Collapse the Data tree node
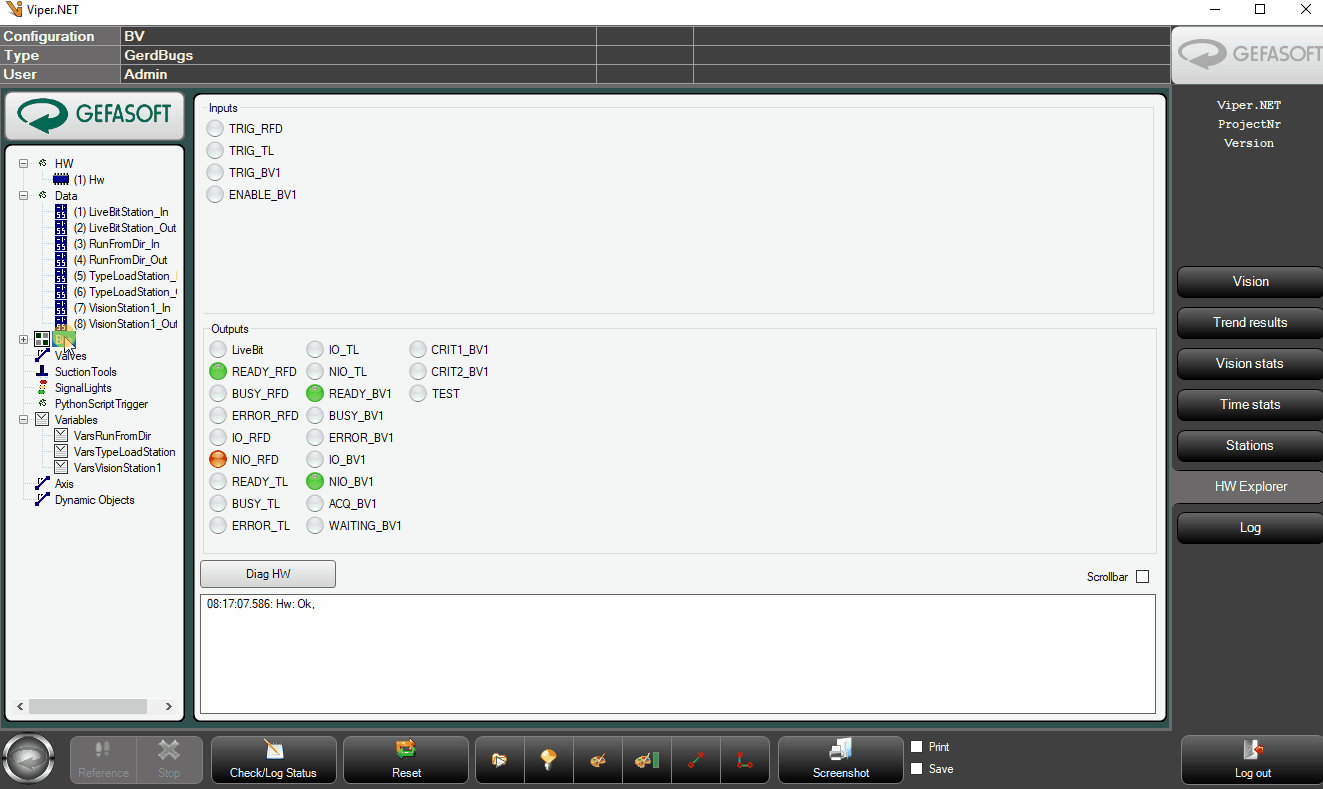 click(24, 196)
